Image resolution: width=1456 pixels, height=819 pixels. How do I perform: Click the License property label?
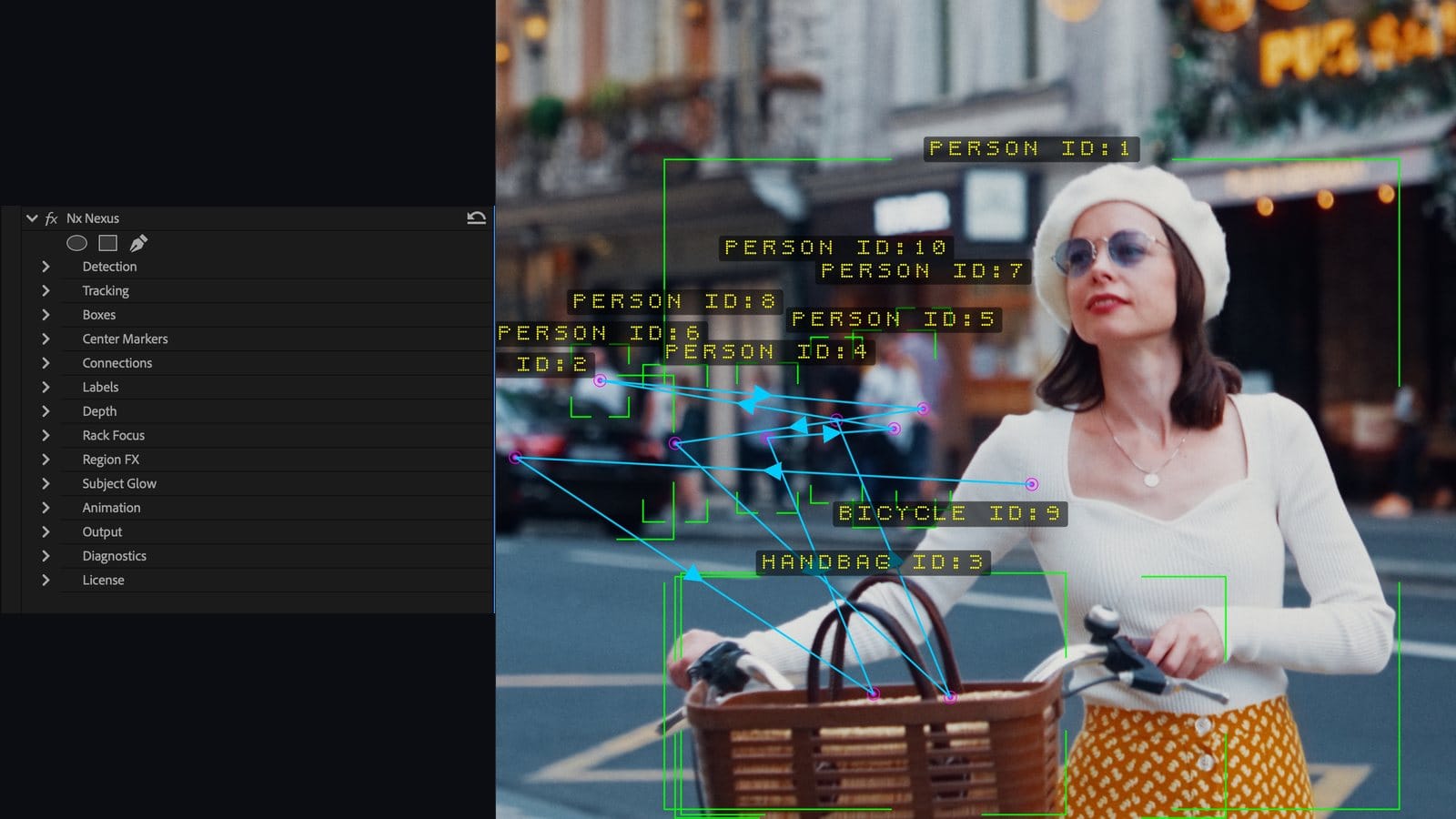103,580
